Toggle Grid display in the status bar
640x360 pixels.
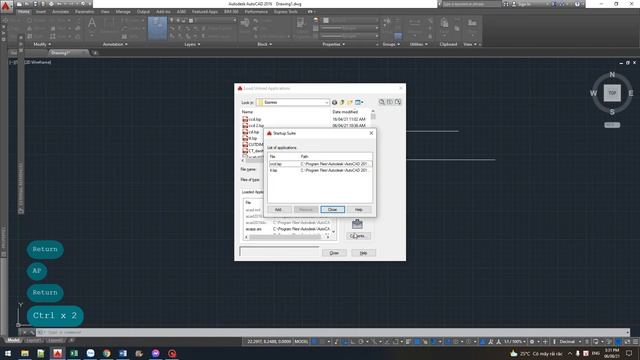314,342
